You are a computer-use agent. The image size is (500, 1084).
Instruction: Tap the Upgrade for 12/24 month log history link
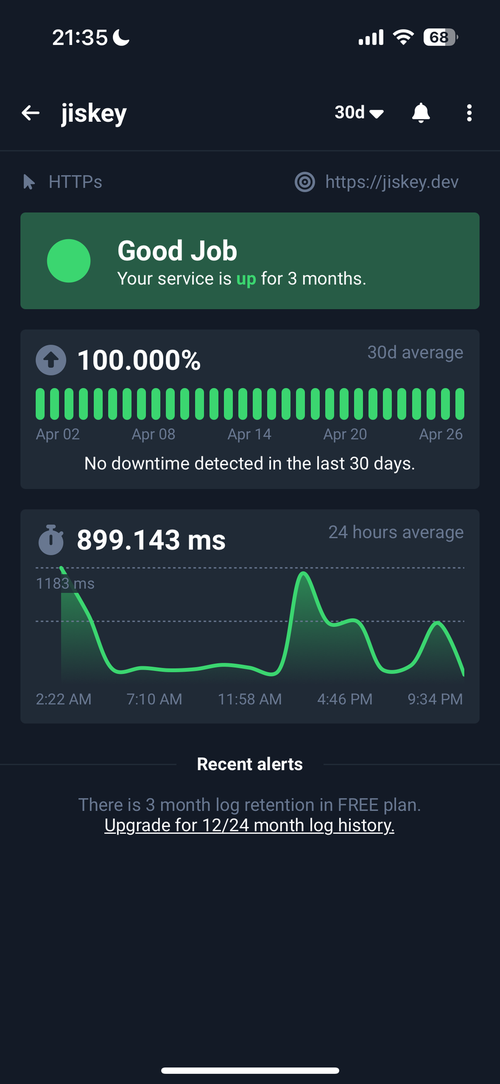coord(249,825)
